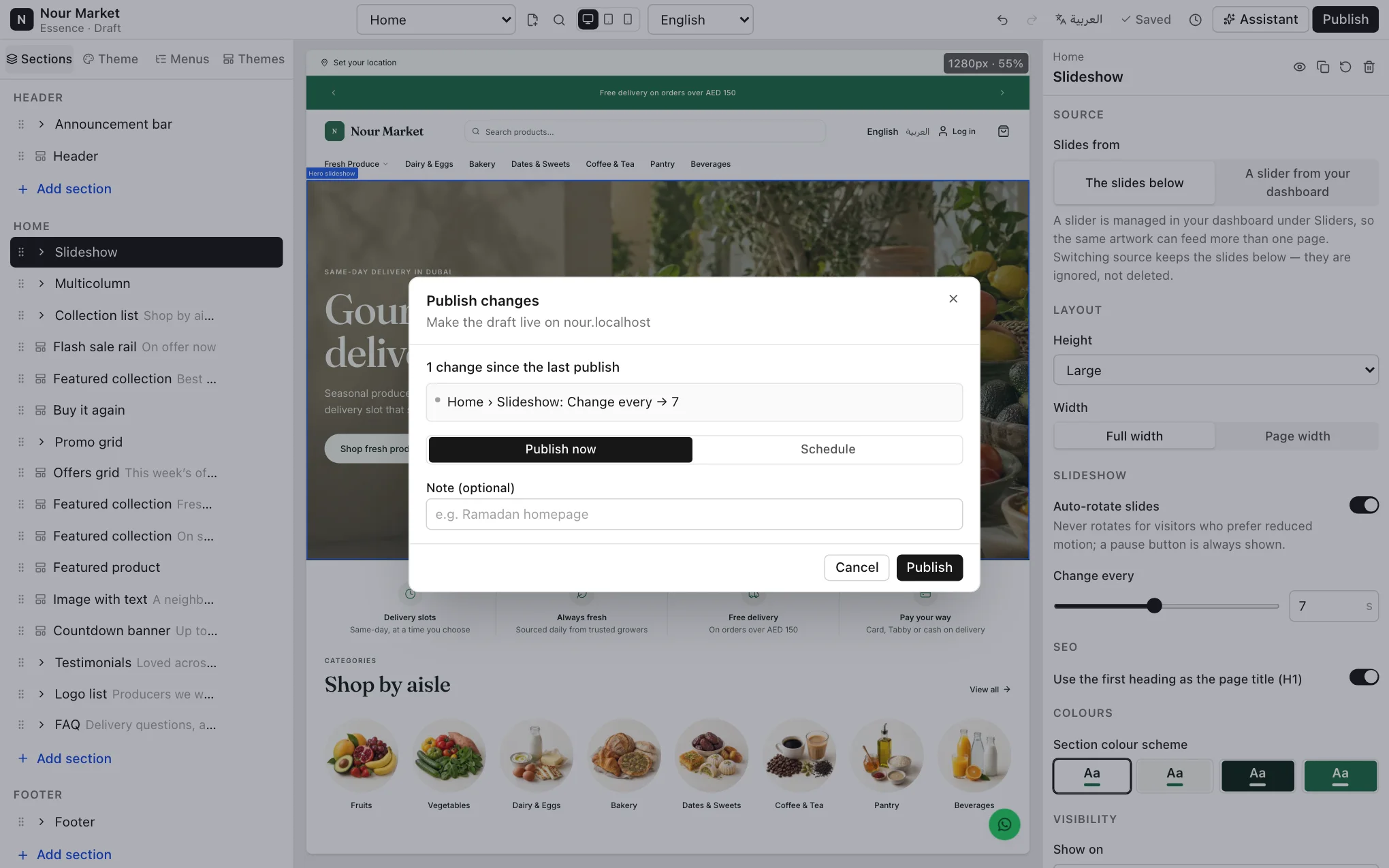
Task: Click the undo arrow icon
Action: pos(1002,20)
